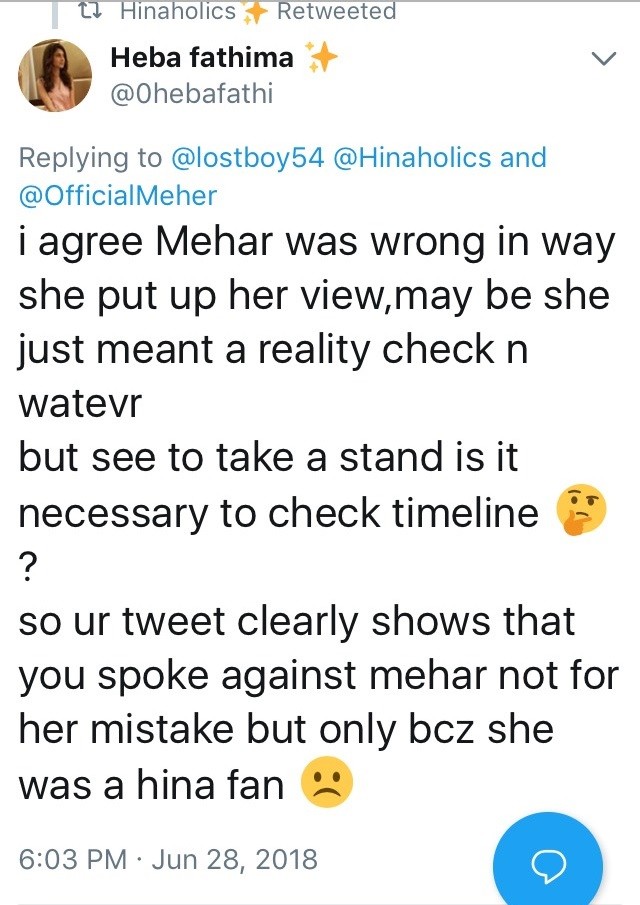Tap the thinking face emoji
The width and height of the screenshot is (640, 905).
(x=581, y=510)
